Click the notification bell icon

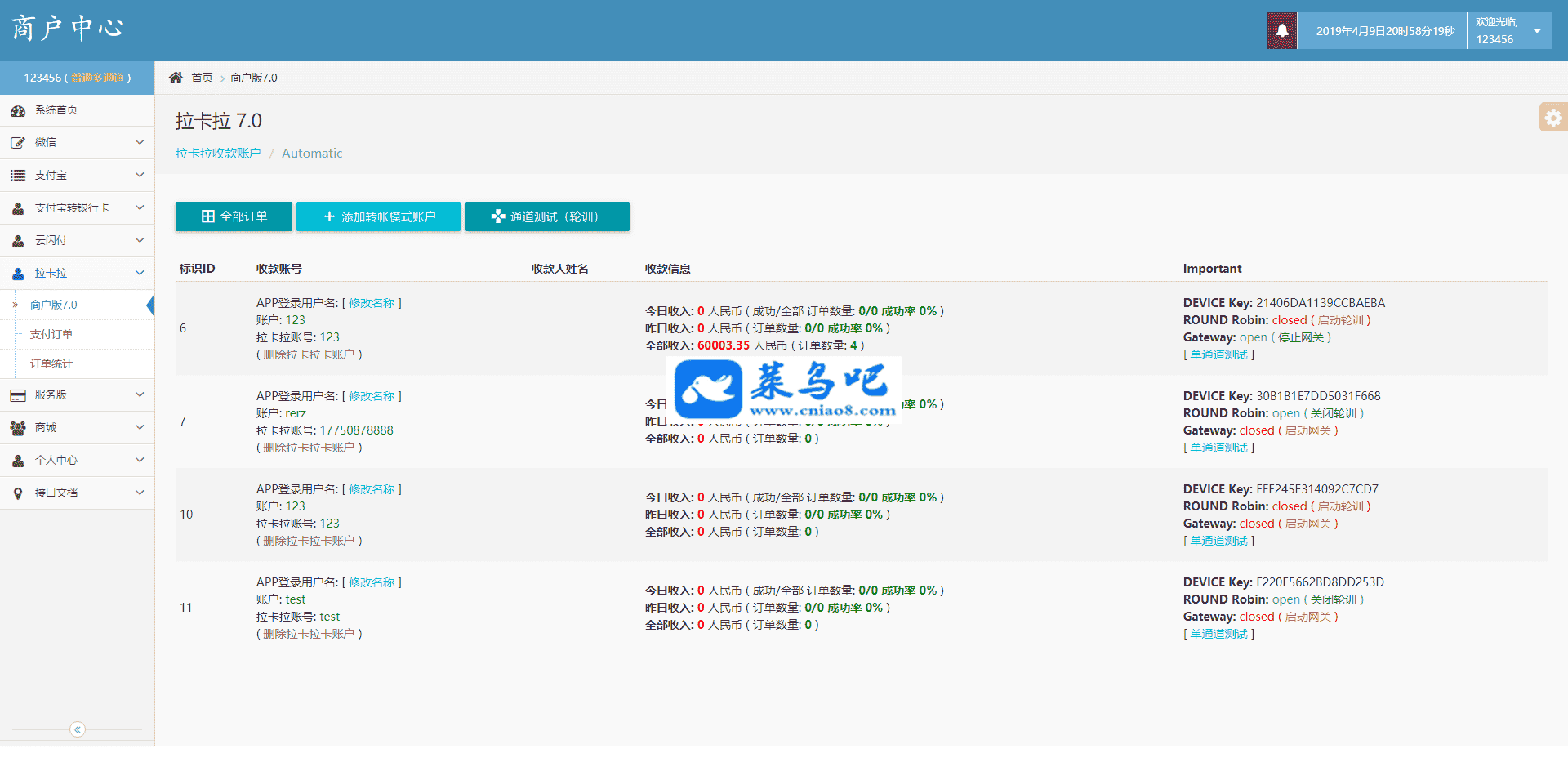point(1281,31)
